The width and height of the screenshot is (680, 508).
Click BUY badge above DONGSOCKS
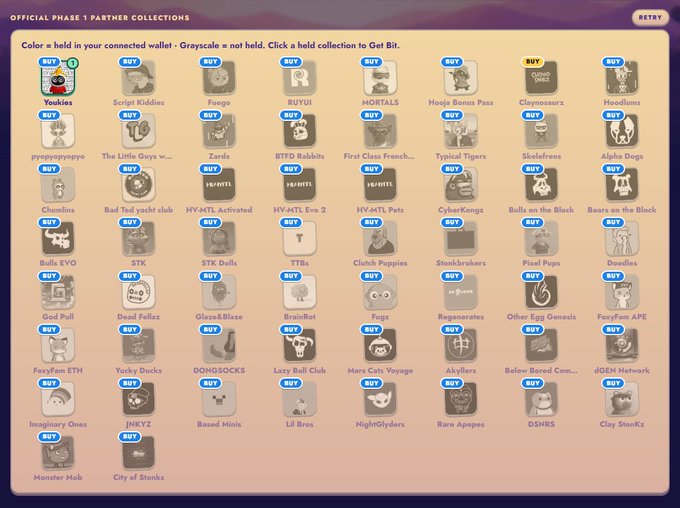coord(210,329)
